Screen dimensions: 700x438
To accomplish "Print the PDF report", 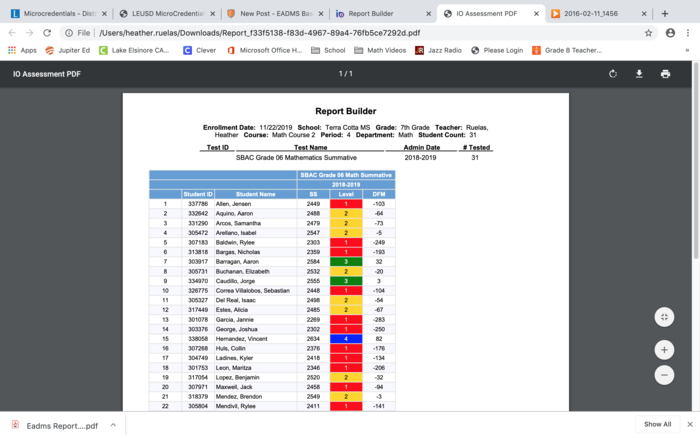I will 665,74.
